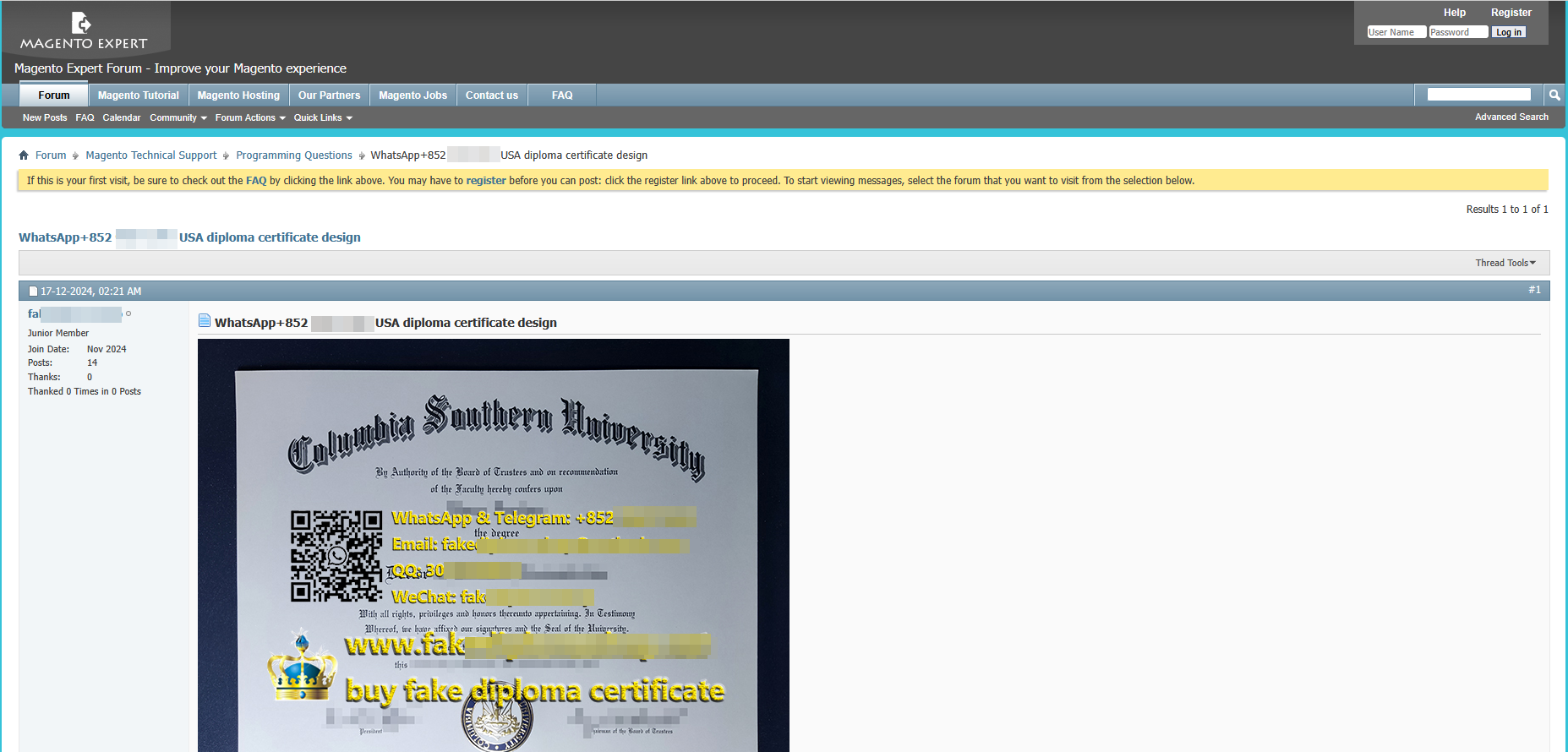Click the document icon beside post title

pos(205,321)
